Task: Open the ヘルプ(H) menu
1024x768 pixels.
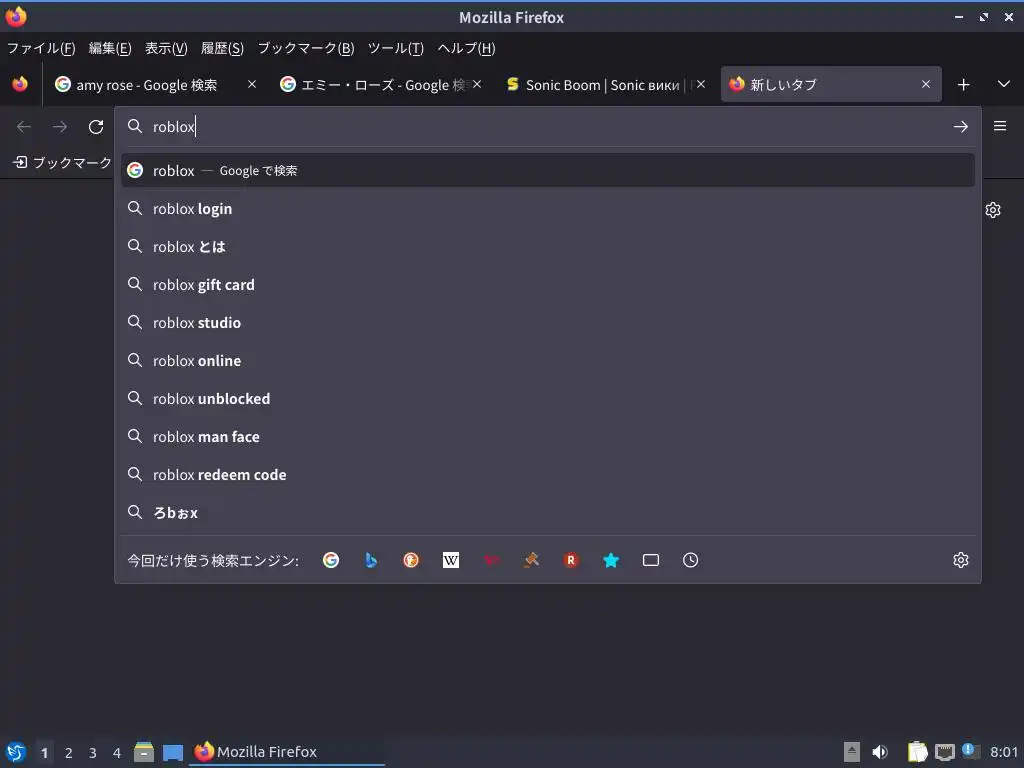Action: coord(466,48)
